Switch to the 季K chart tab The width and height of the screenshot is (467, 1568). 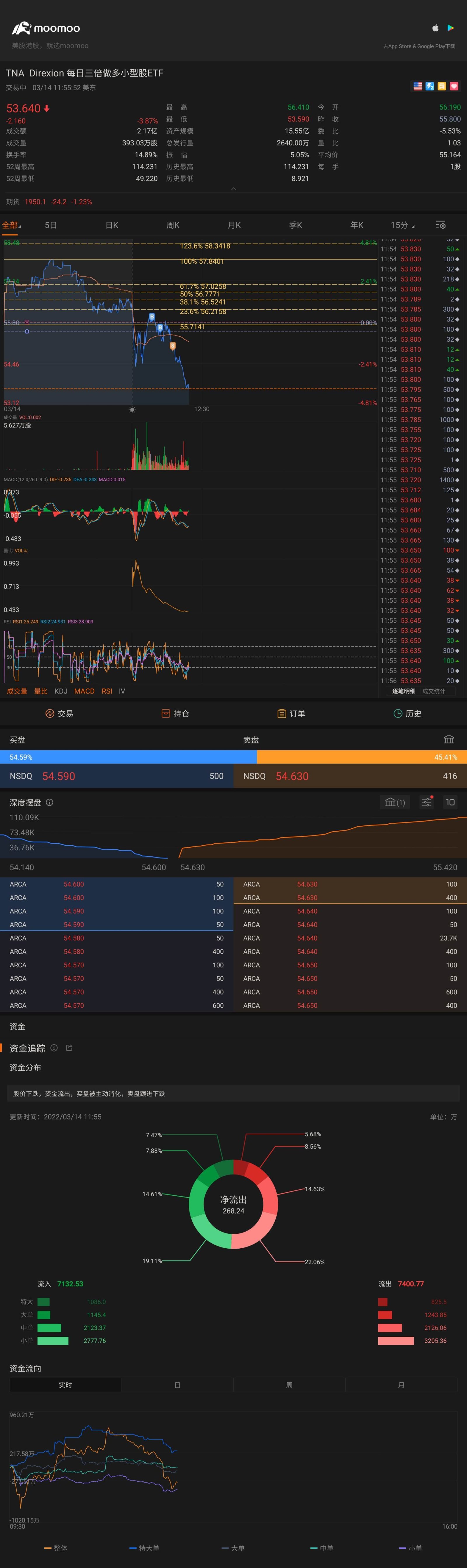pyautogui.click(x=295, y=225)
